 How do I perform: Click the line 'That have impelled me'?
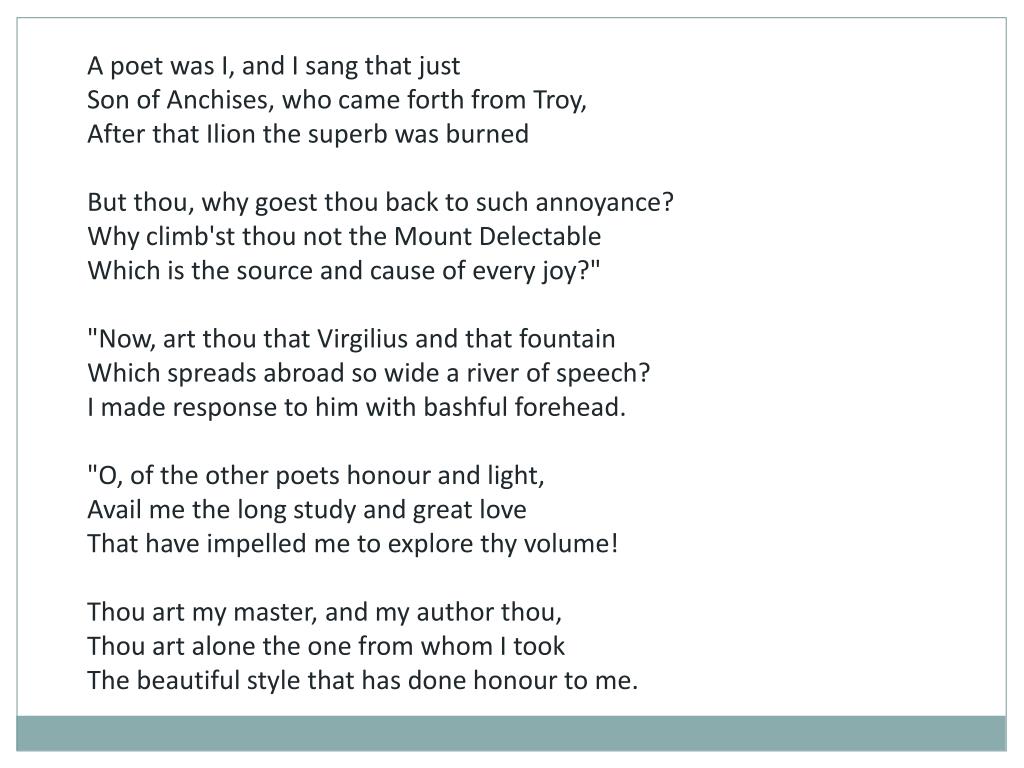point(353,543)
